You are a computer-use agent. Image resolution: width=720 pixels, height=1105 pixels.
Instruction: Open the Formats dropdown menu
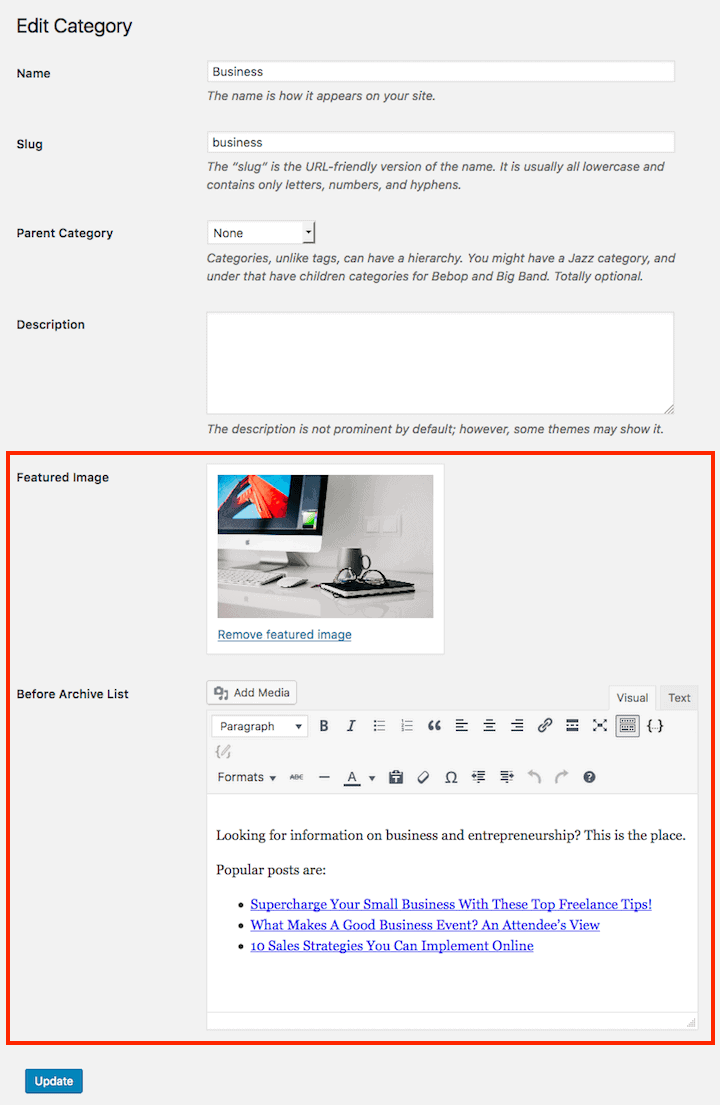[246, 777]
